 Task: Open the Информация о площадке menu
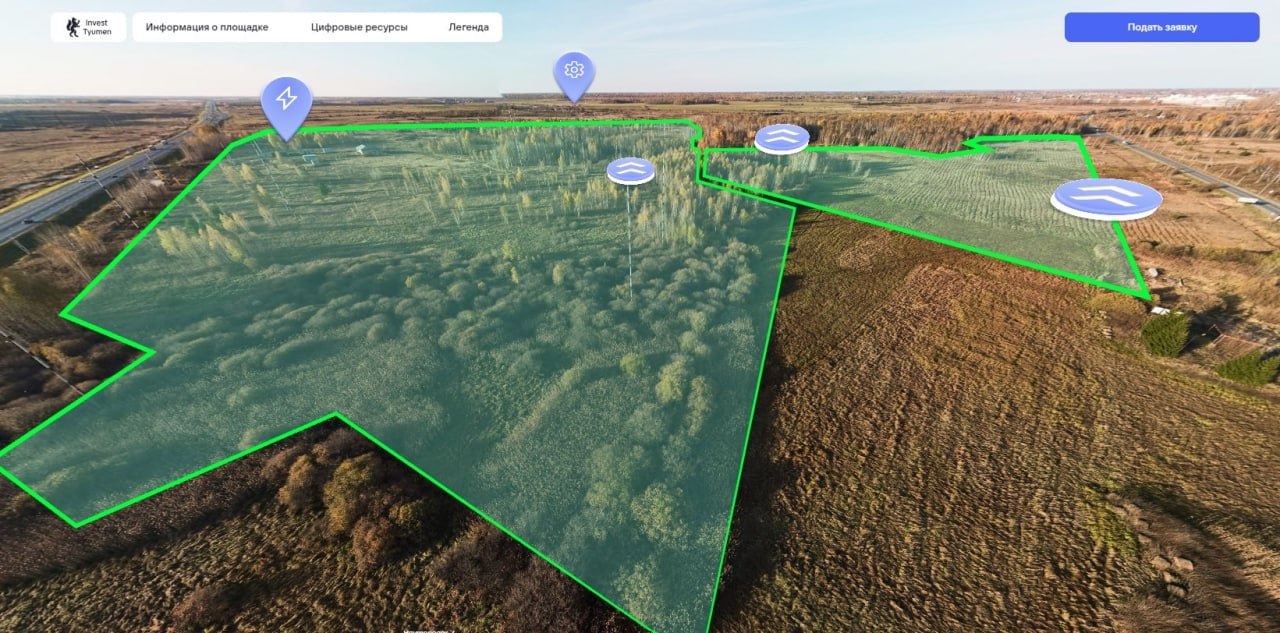(x=207, y=27)
